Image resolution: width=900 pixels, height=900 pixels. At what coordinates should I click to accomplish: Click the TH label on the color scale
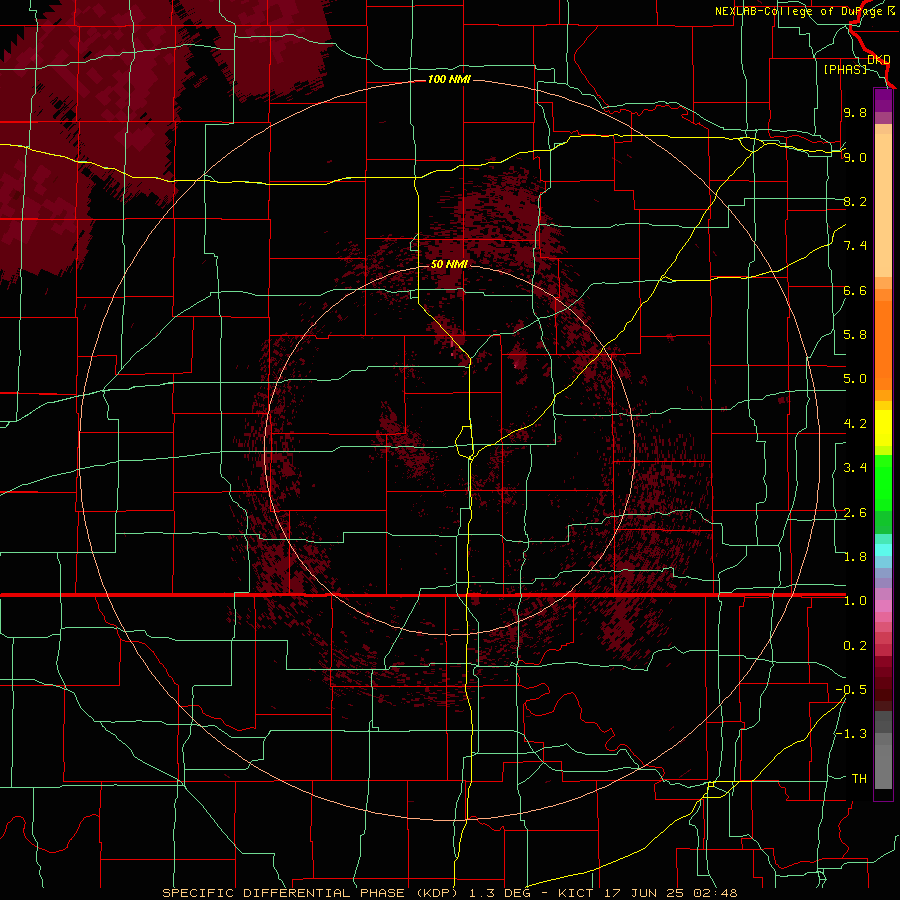[859, 779]
